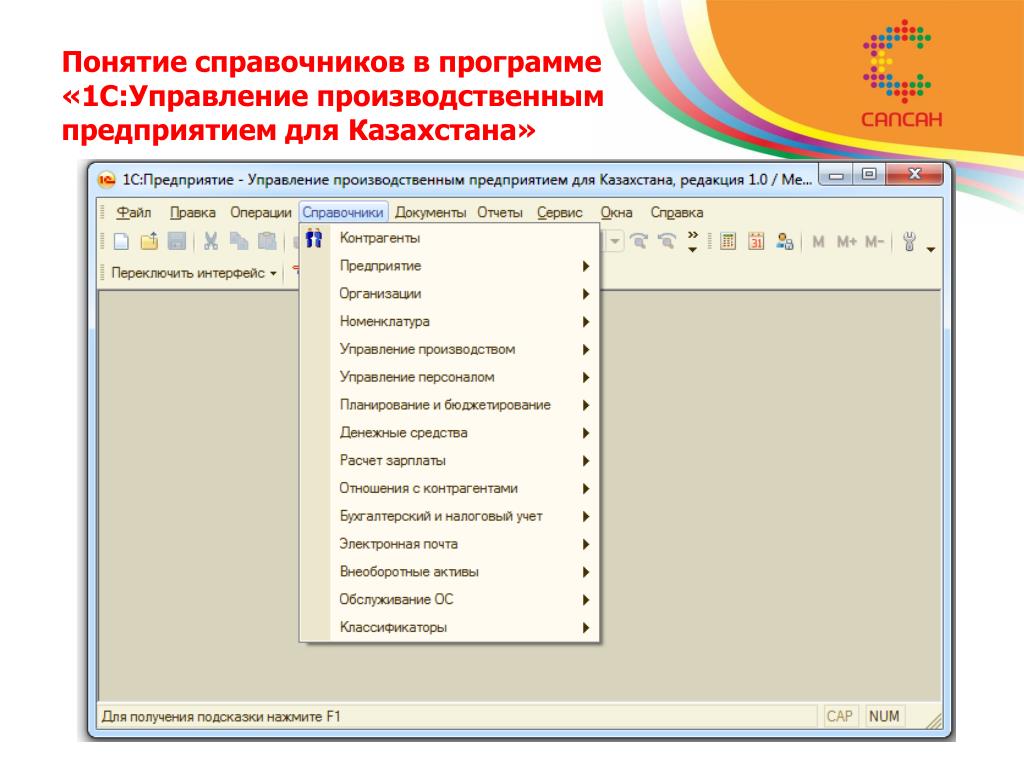Minimize the 1C:Предприятие window

click(x=836, y=175)
